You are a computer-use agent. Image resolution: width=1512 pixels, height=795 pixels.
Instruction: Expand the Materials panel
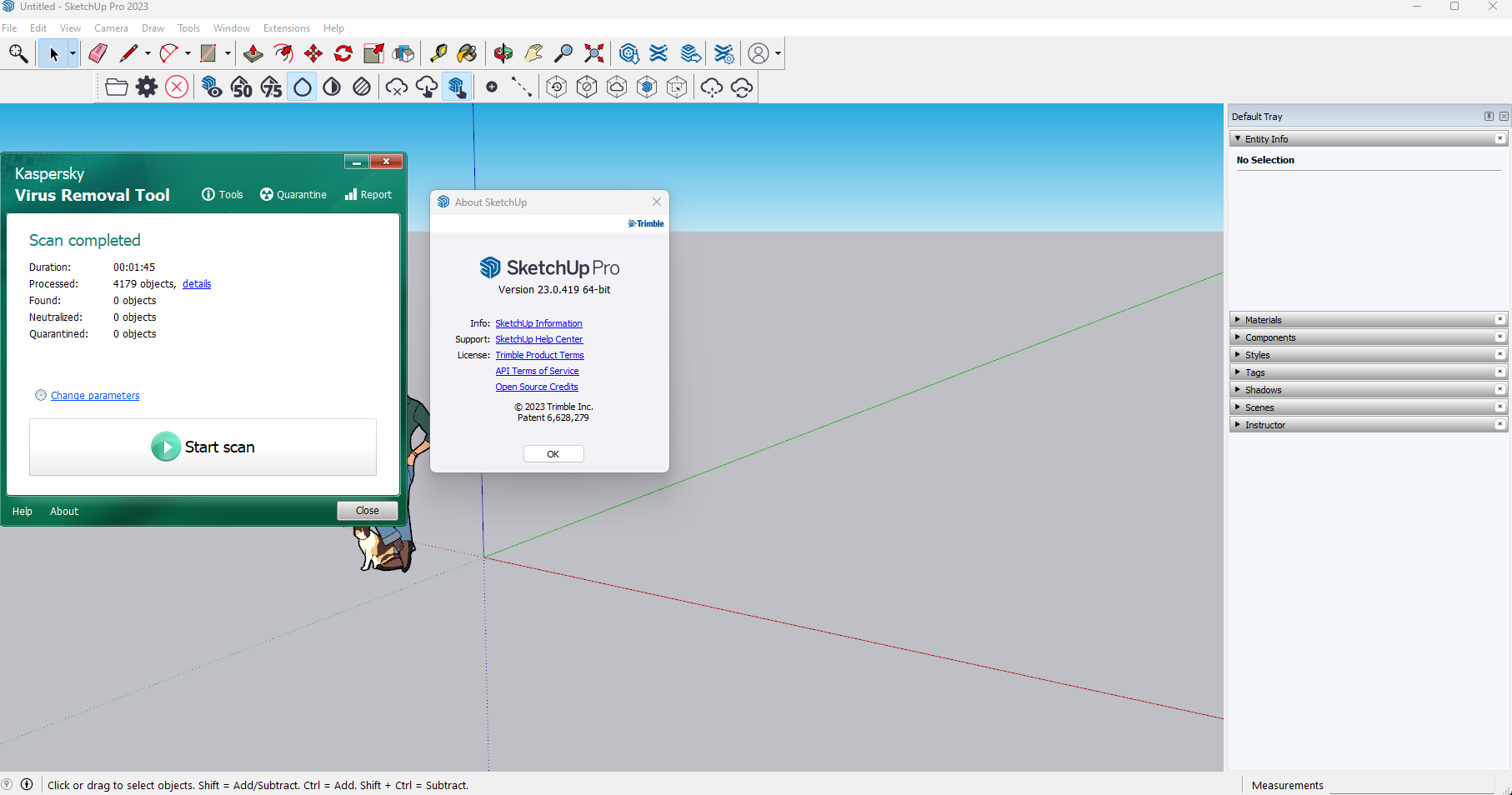(1238, 320)
